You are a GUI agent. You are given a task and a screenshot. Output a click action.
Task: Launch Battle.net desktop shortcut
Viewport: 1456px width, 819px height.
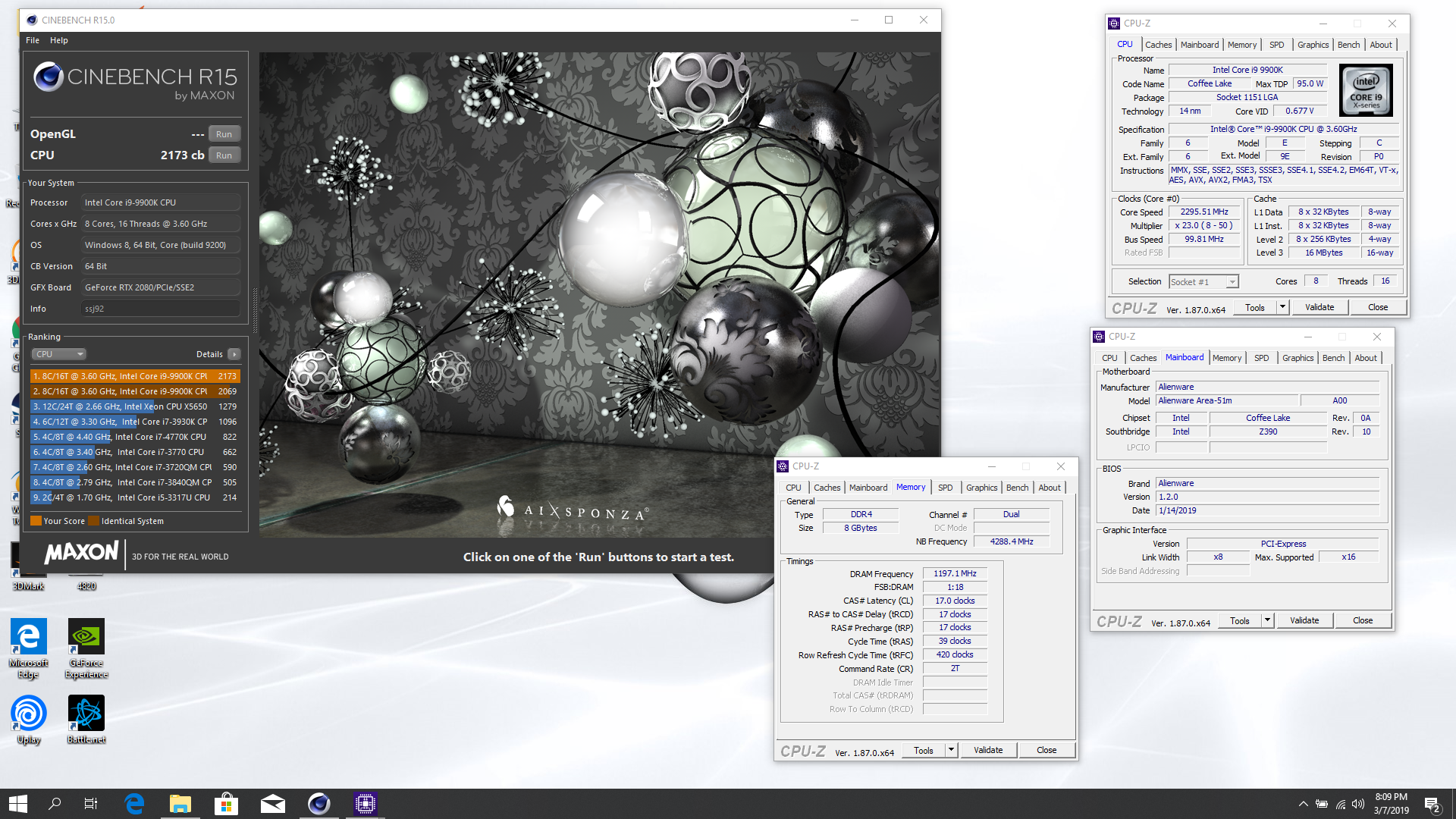86,714
